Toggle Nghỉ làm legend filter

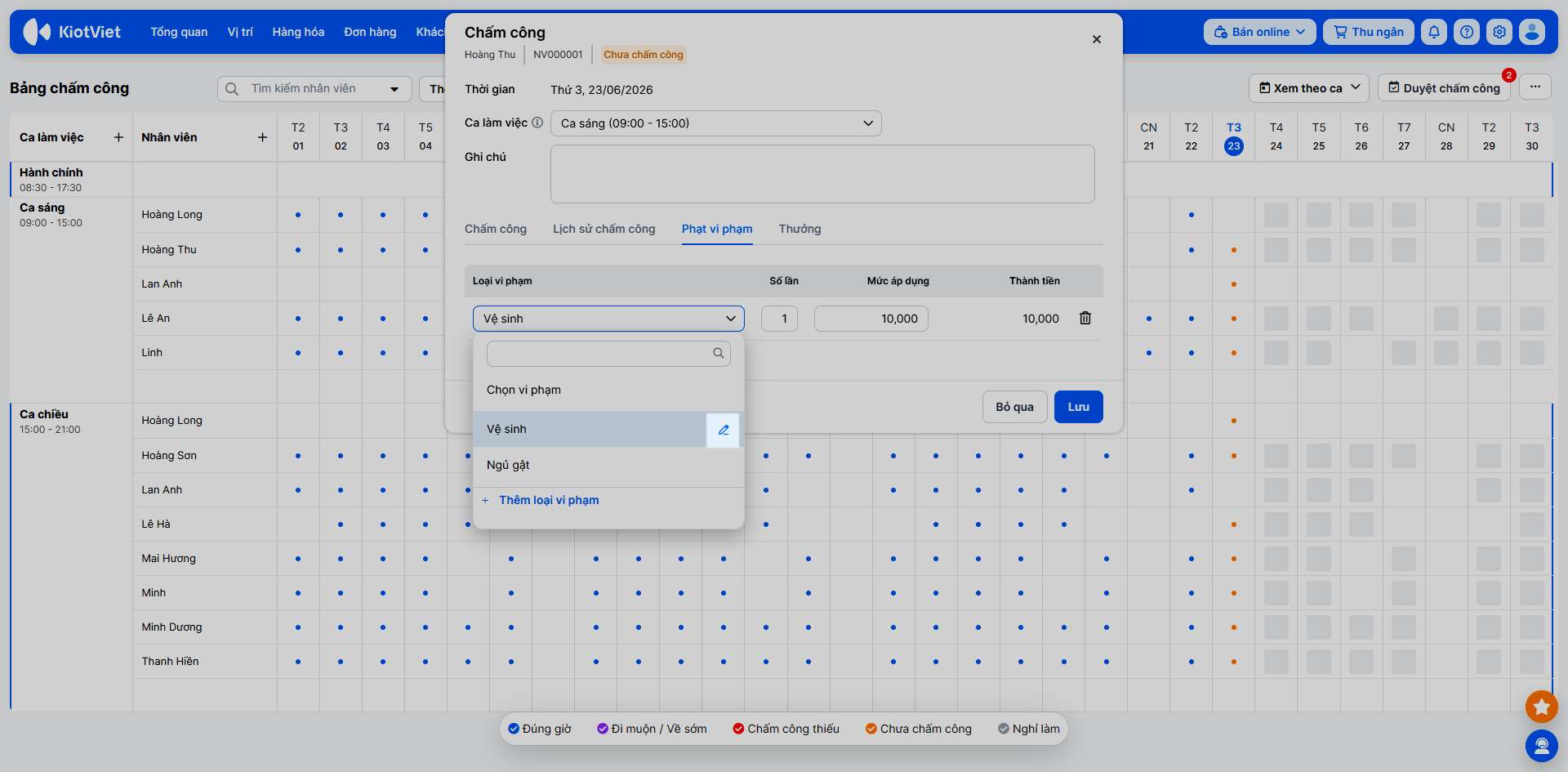pos(1029,729)
